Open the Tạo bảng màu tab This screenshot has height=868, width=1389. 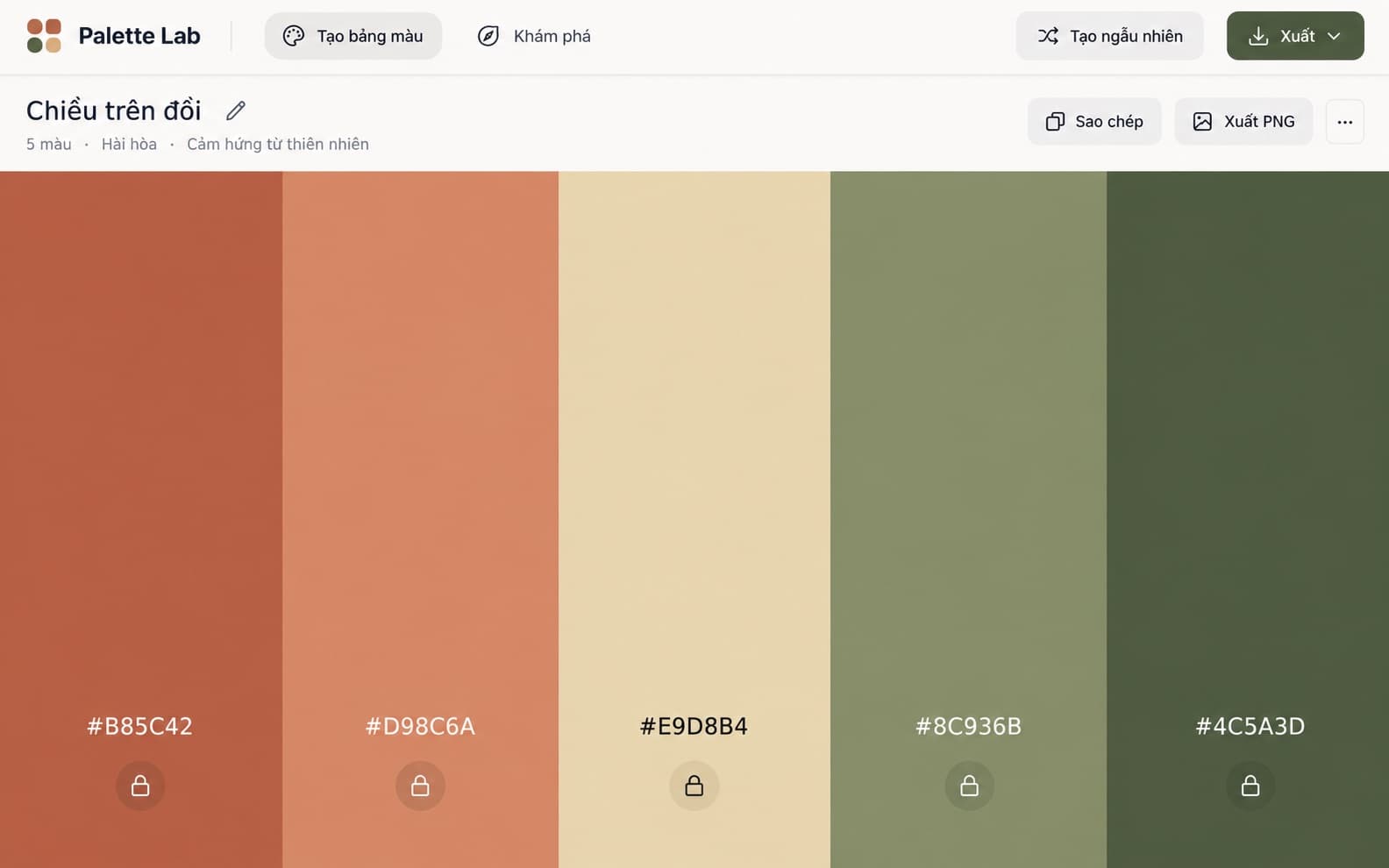353,36
